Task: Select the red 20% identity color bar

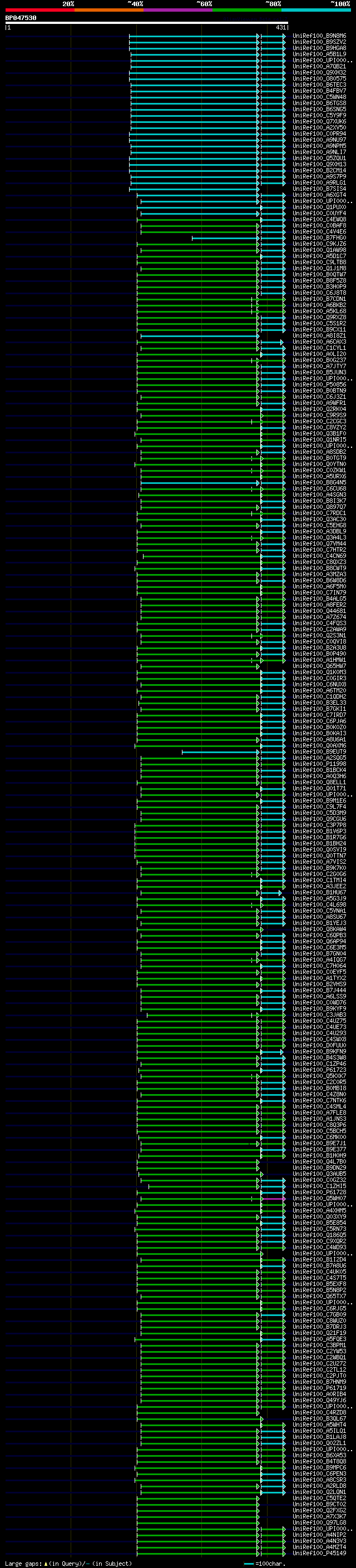Action: 39,11
